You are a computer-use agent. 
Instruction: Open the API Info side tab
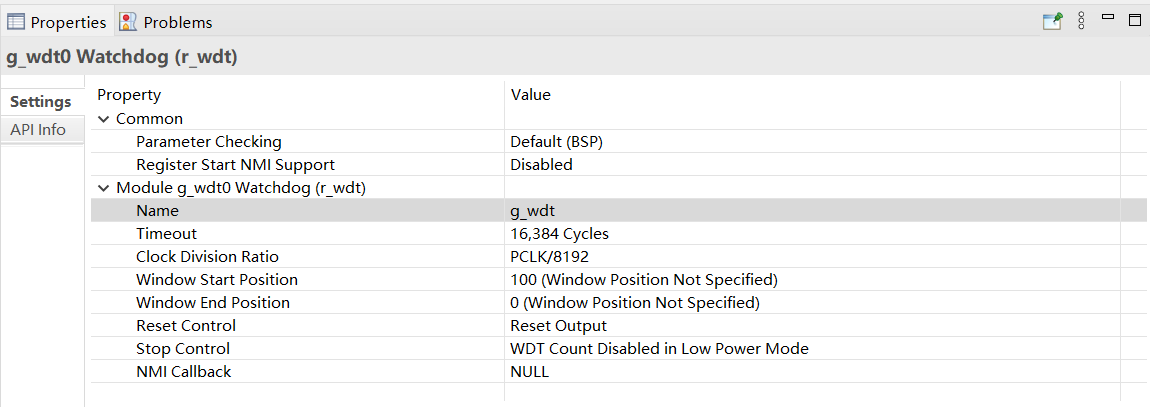coord(38,130)
